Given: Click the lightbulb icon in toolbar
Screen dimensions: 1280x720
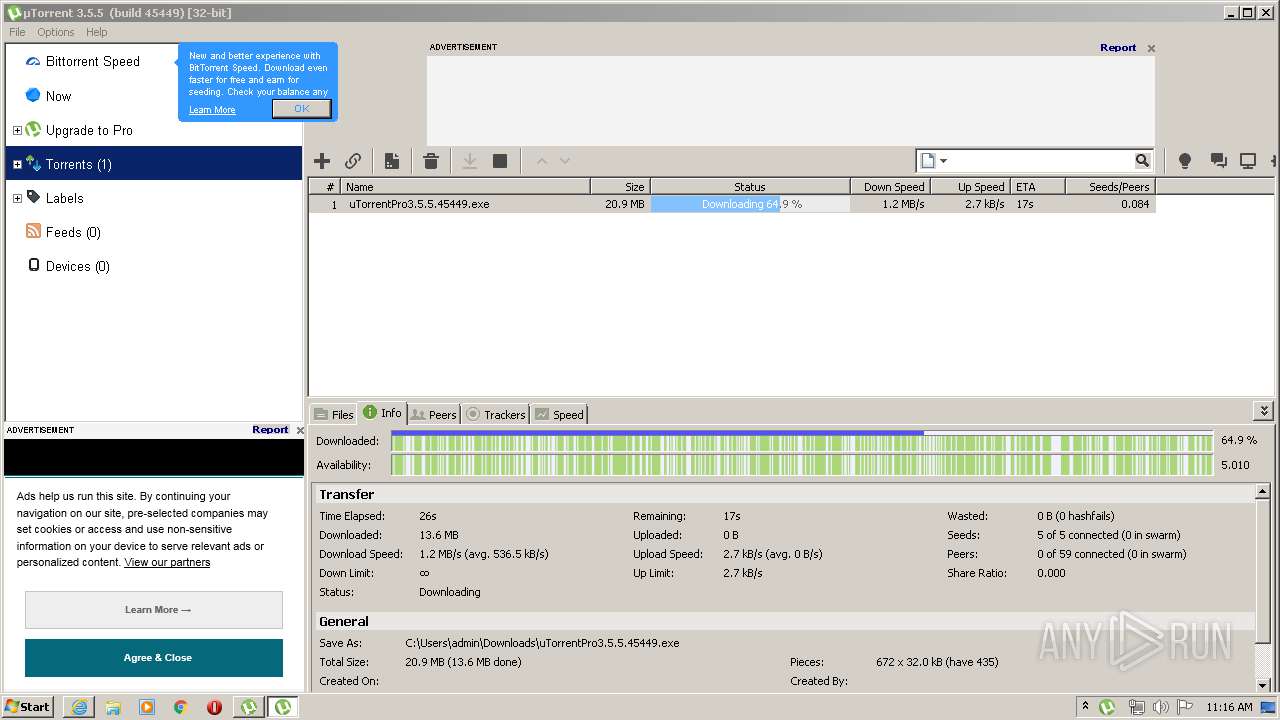Looking at the screenshot, I should pos(1185,161).
